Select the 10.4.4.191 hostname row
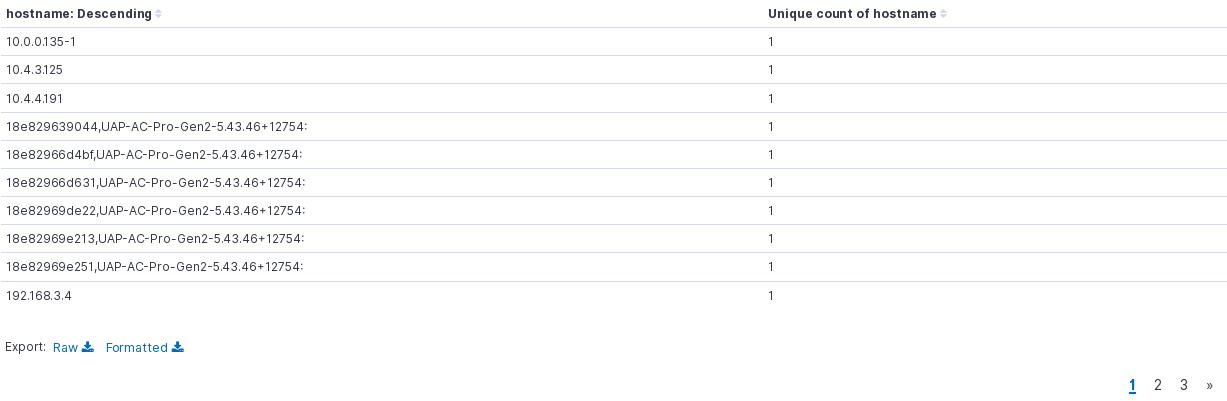The height and width of the screenshot is (401, 1227). 35,98
